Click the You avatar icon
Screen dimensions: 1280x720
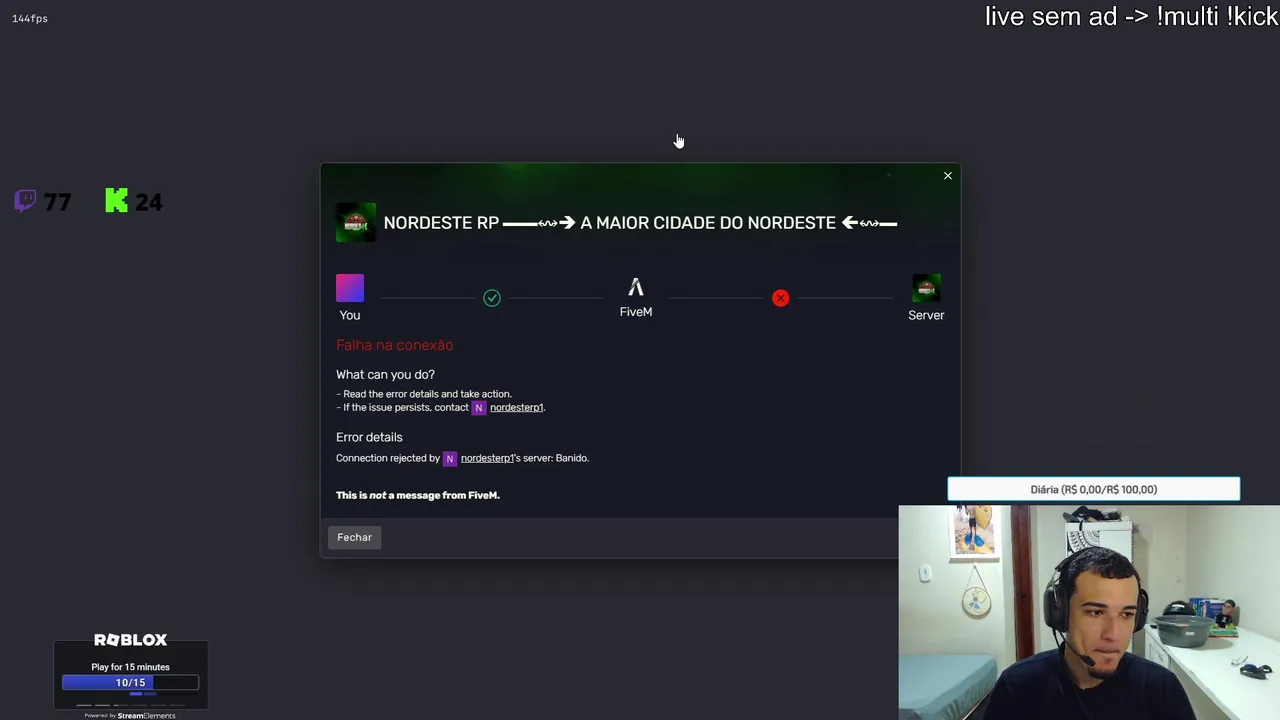pyautogui.click(x=350, y=288)
